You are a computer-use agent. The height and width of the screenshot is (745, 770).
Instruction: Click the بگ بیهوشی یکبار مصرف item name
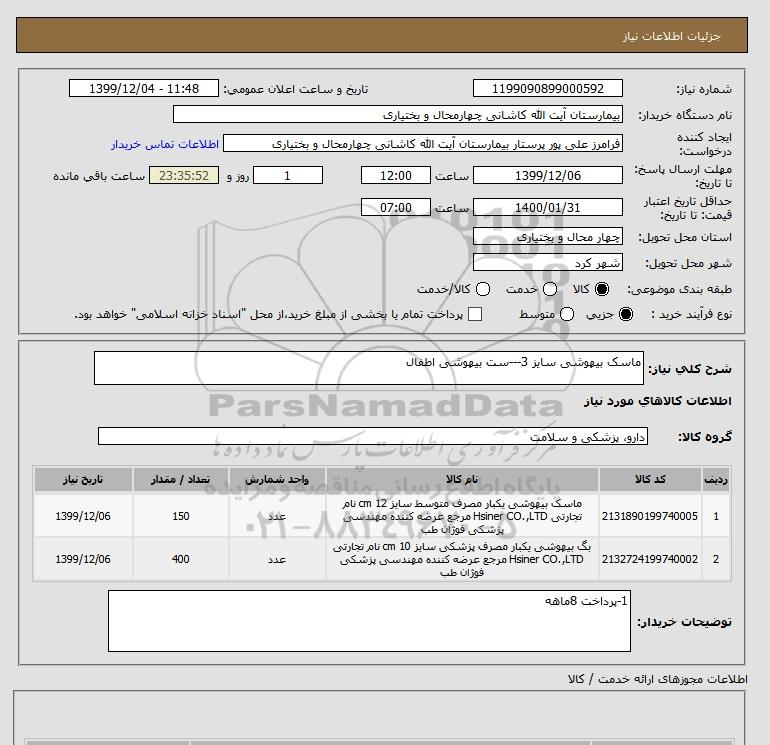[x=462, y=559]
